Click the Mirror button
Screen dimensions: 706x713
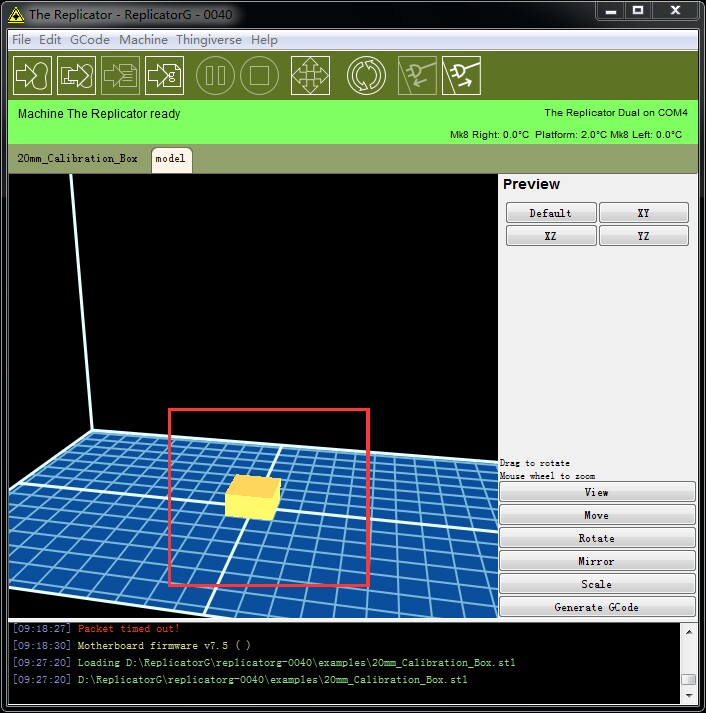pos(597,562)
